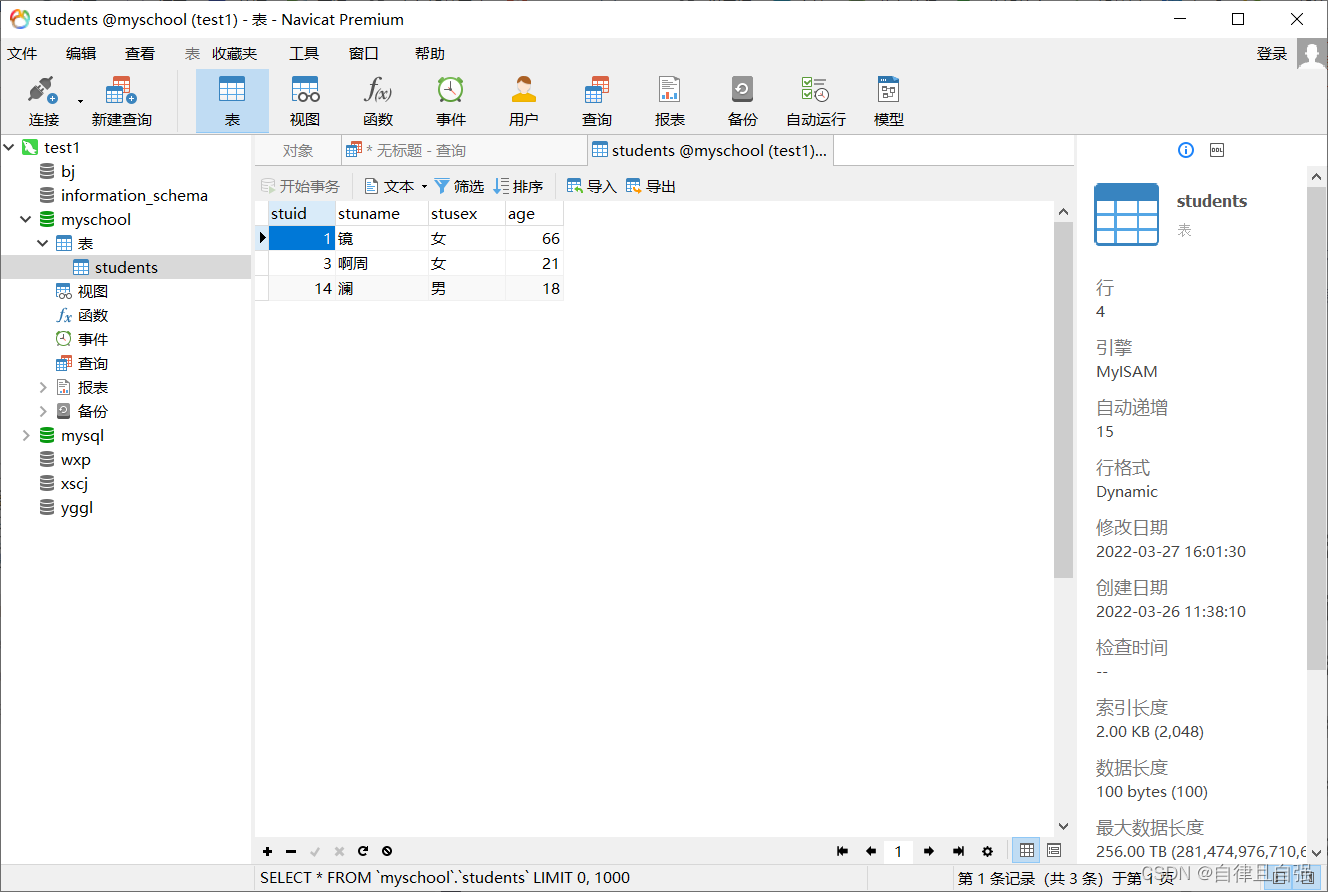Click the stusex column header
Screen dimensions: 1328x892
click(x=467, y=213)
